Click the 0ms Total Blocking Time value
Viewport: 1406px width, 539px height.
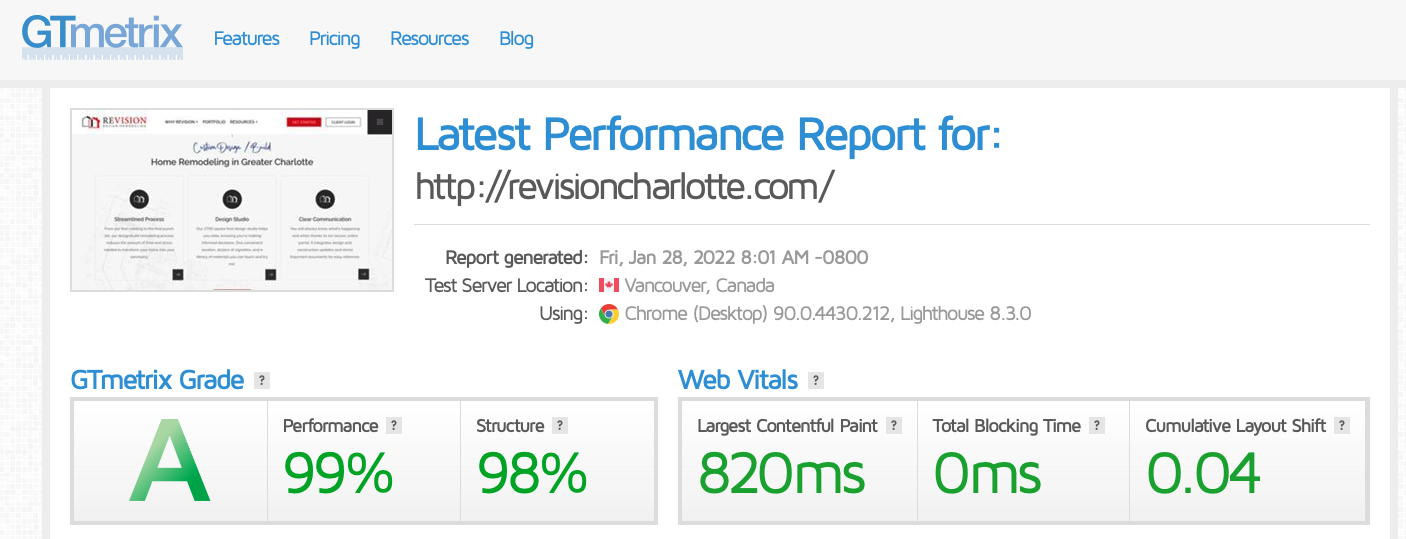pos(988,473)
